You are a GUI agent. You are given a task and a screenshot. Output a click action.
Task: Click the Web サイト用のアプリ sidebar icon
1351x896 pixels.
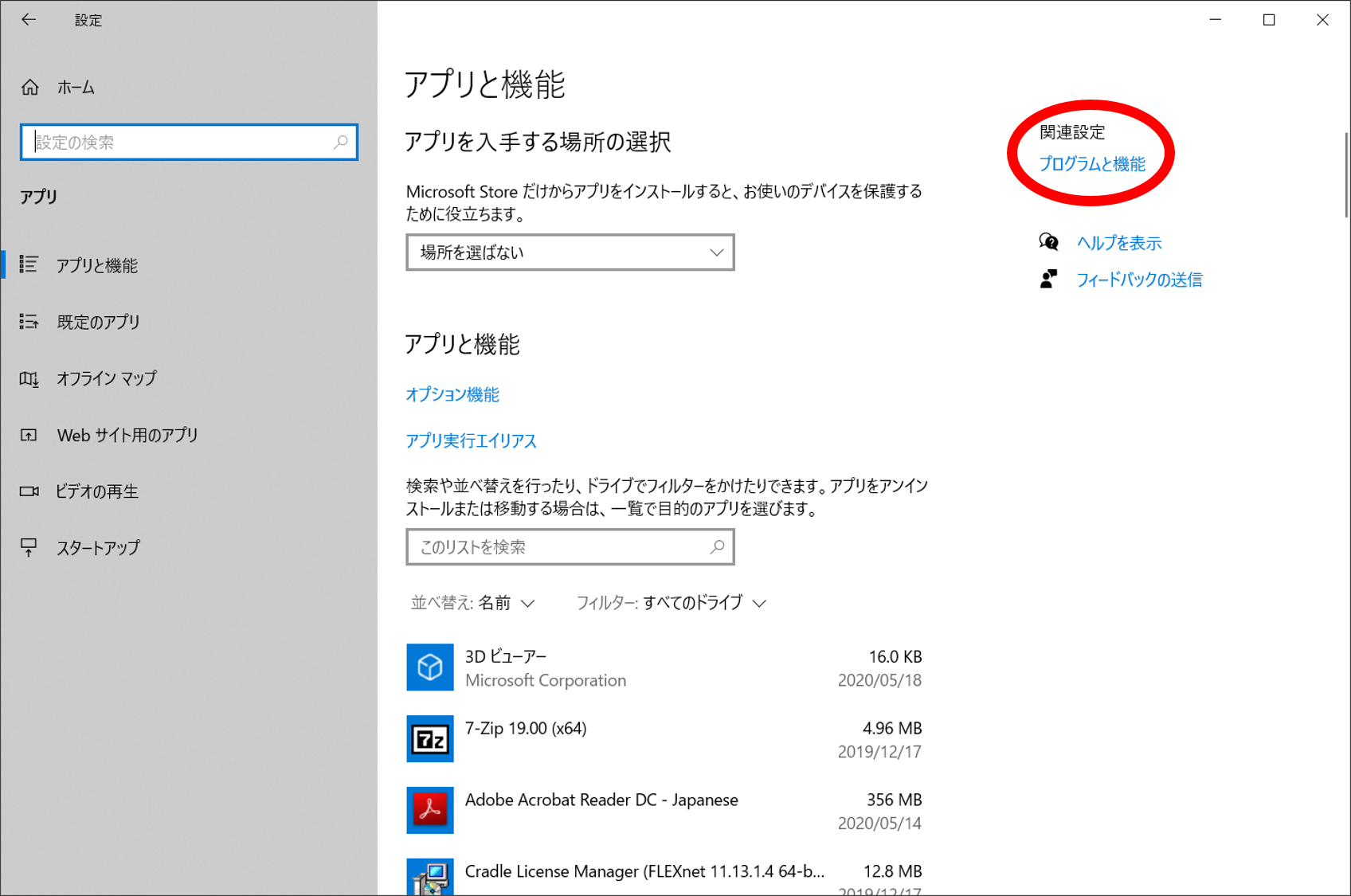[x=29, y=435]
